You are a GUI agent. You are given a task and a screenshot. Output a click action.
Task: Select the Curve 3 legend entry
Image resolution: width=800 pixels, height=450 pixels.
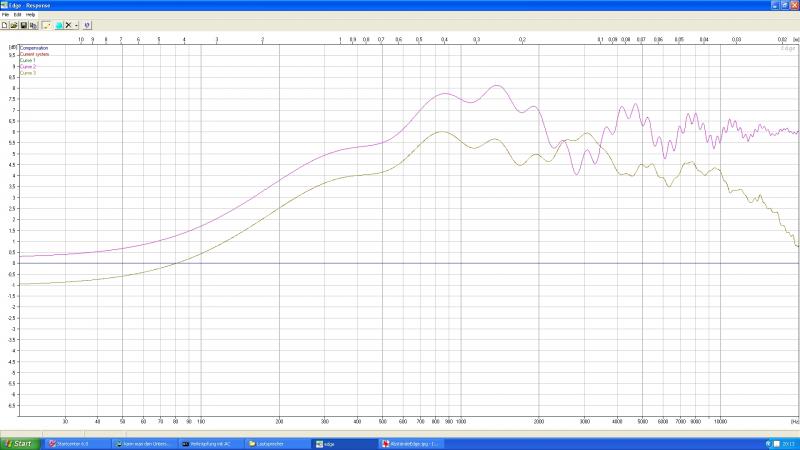click(28, 73)
